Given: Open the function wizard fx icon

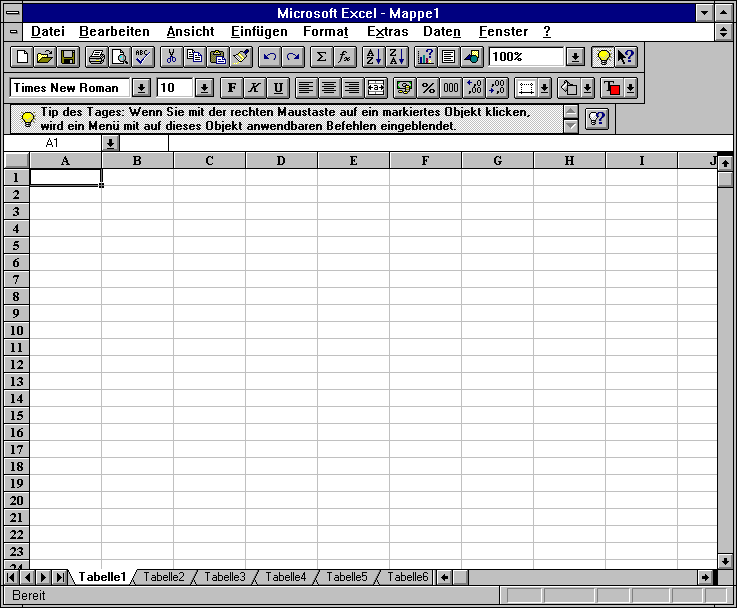Looking at the screenshot, I should (x=344, y=57).
